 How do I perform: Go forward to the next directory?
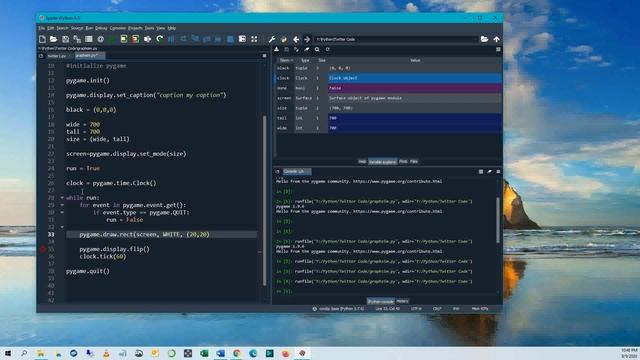point(307,39)
